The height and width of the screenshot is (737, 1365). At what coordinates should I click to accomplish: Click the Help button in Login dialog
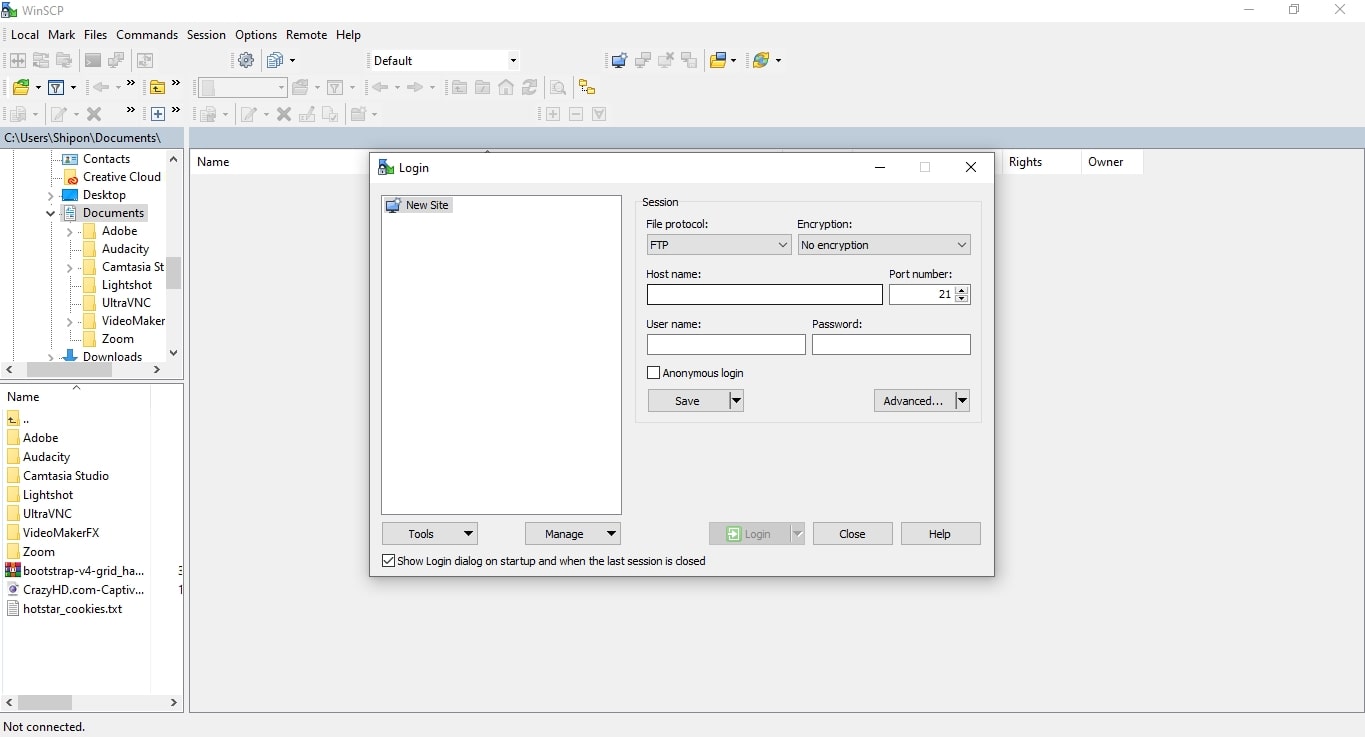940,534
